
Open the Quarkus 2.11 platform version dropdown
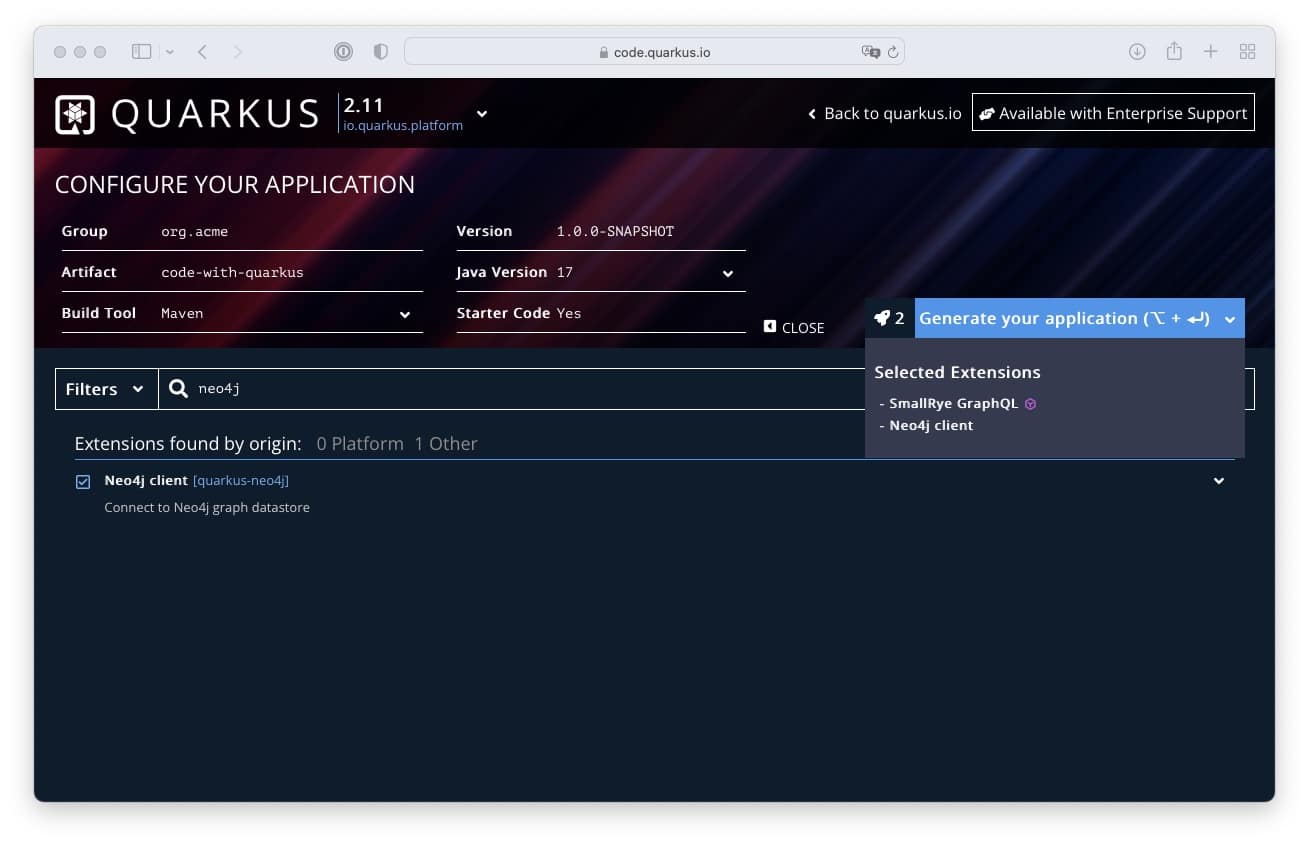point(482,114)
